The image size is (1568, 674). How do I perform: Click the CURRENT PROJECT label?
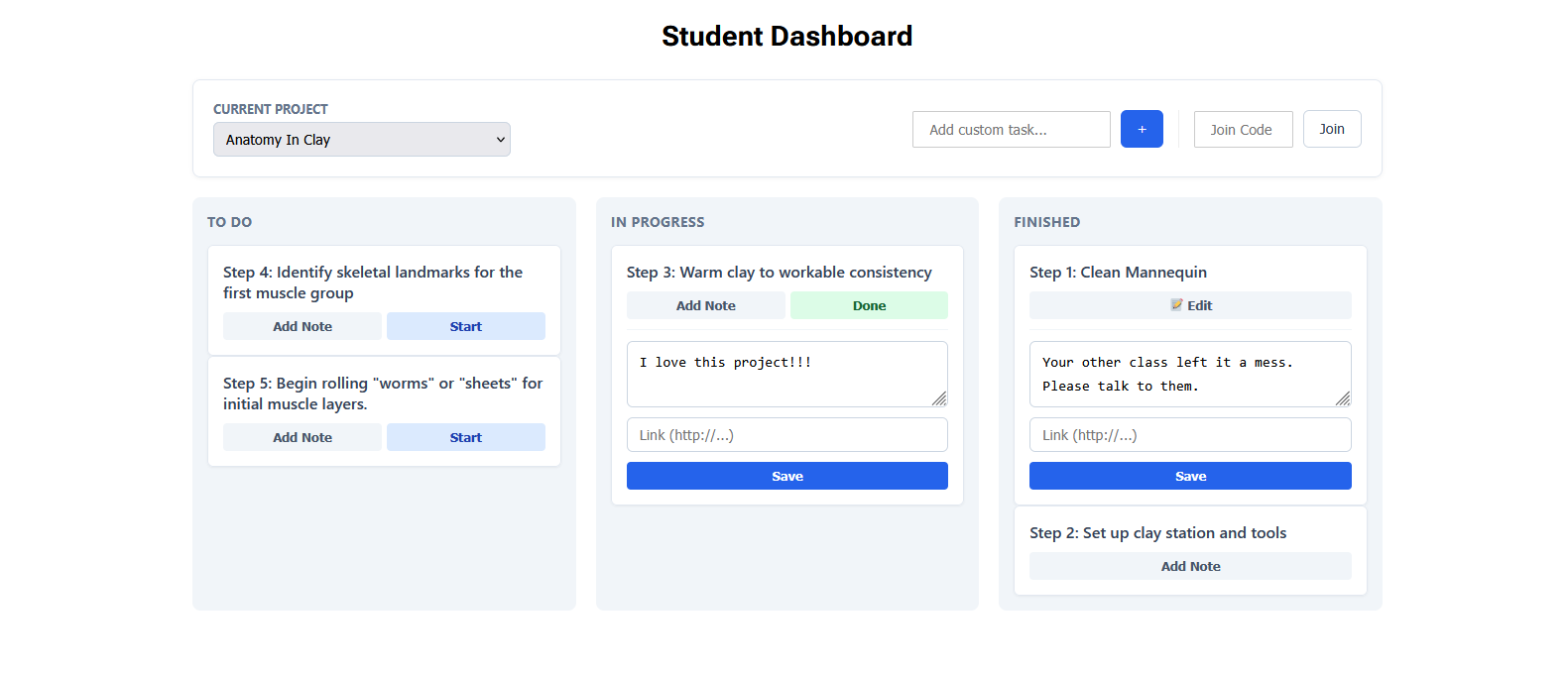(271, 109)
